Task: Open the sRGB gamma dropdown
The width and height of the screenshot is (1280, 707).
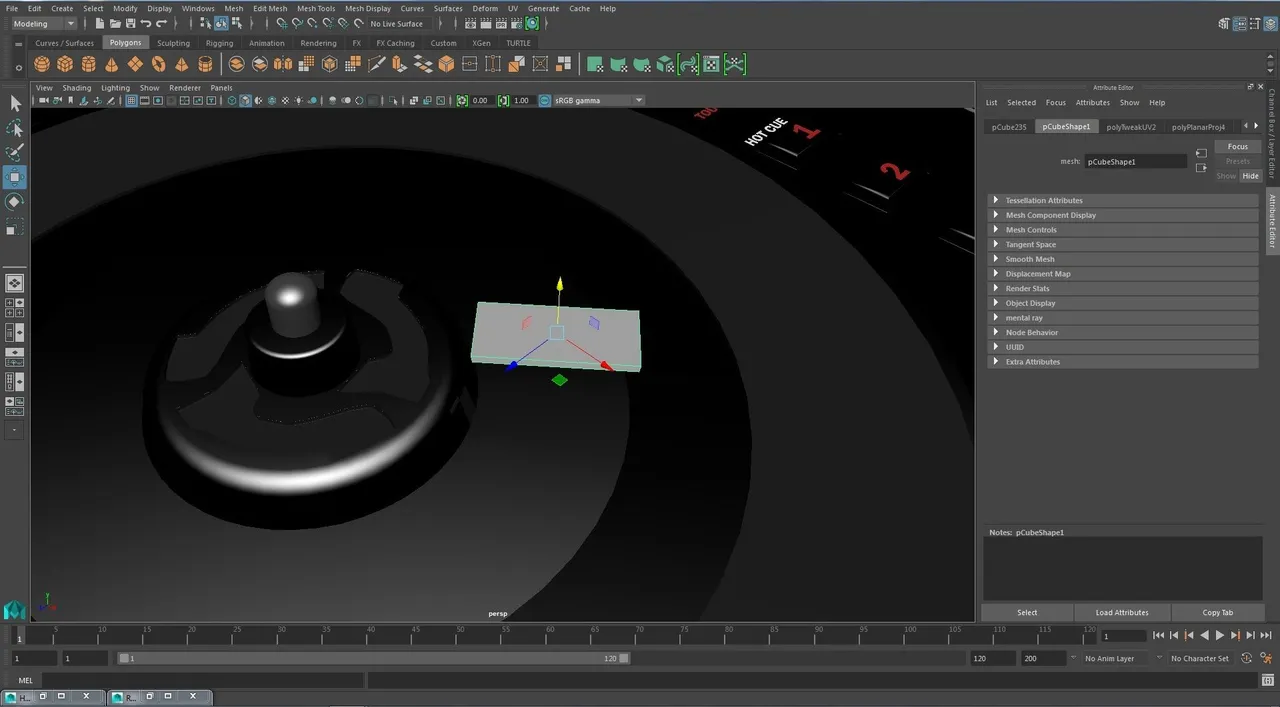Action: [x=598, y=100]
